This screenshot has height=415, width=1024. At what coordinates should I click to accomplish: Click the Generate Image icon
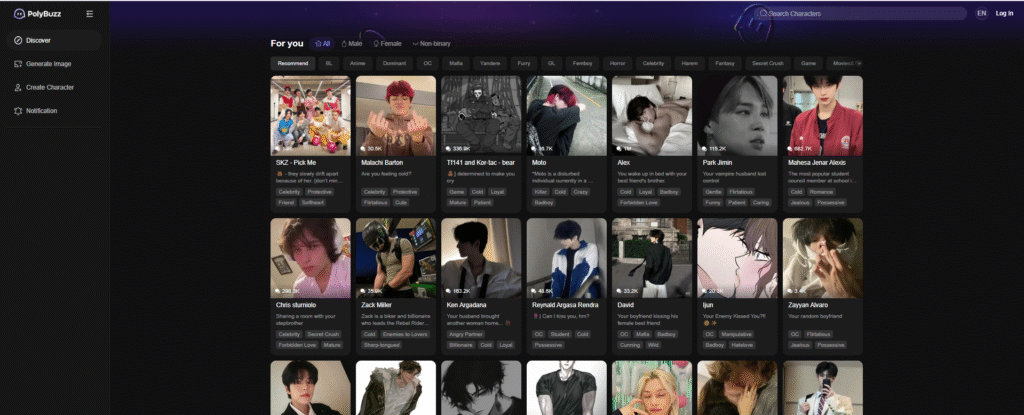[x=18, y=64]
